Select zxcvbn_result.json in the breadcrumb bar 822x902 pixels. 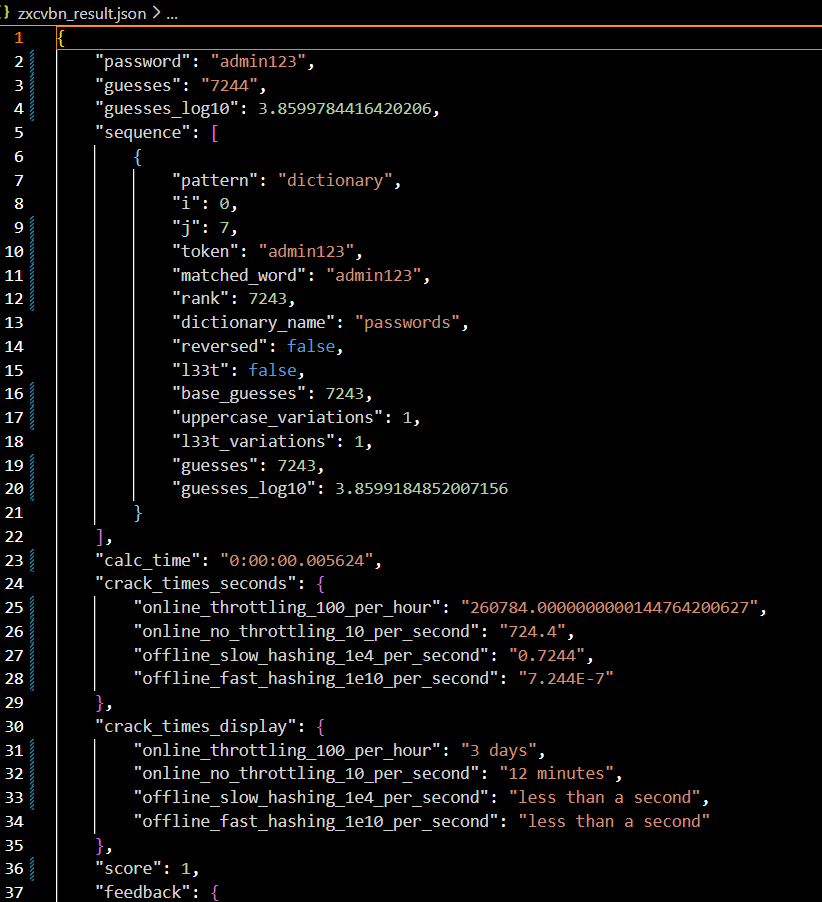(82, 15)
